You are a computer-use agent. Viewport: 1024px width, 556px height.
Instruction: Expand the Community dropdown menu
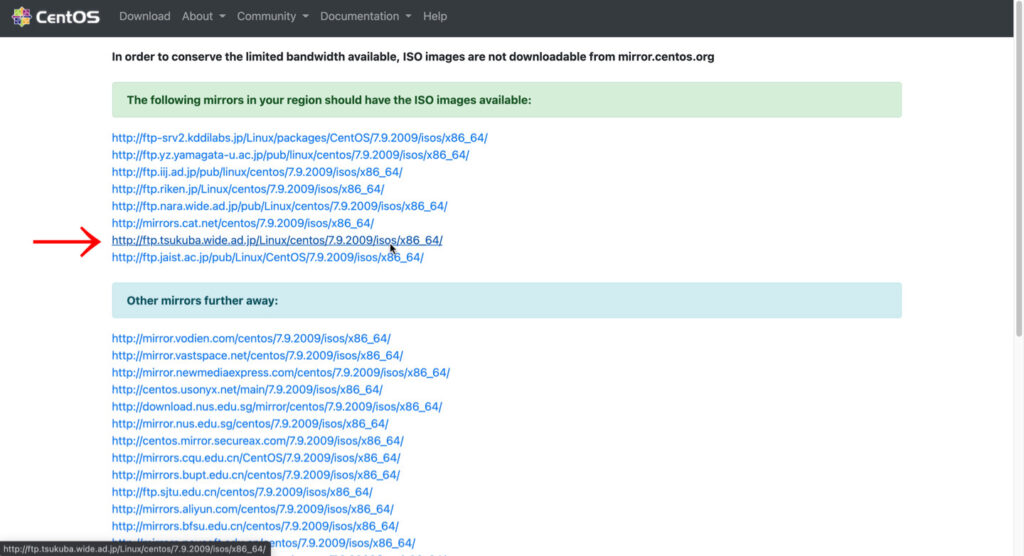tap(272, 16)
